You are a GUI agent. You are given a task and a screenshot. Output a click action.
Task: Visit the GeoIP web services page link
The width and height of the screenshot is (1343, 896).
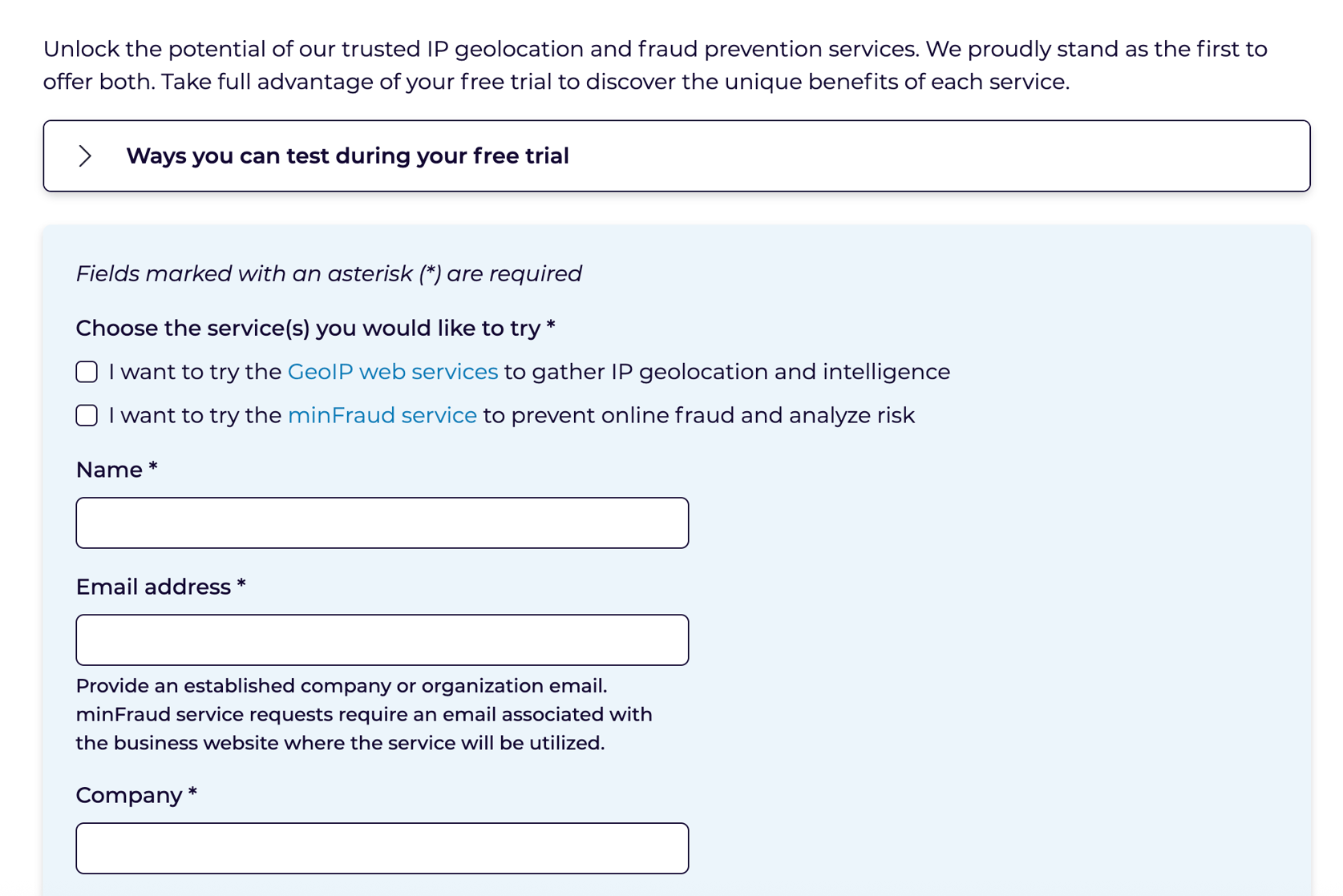pos(392,371)
